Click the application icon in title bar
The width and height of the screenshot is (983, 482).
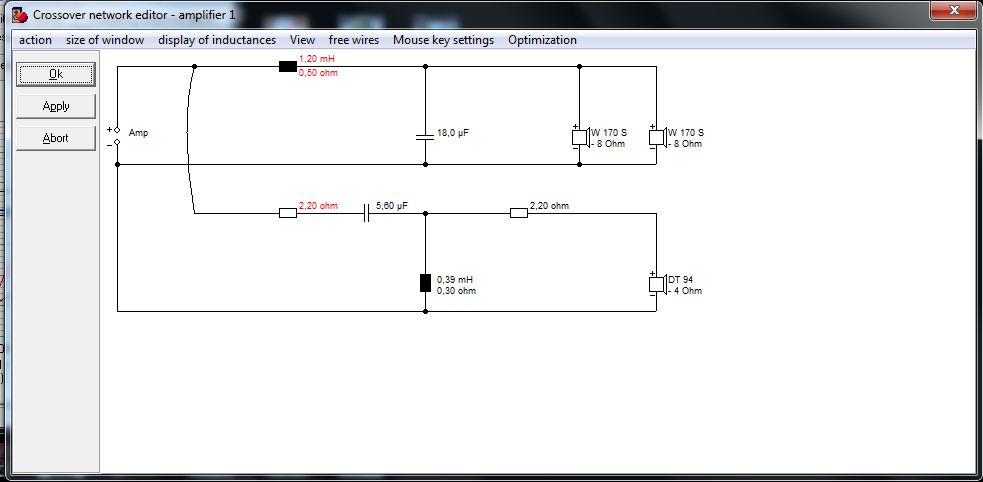[20, 14]
